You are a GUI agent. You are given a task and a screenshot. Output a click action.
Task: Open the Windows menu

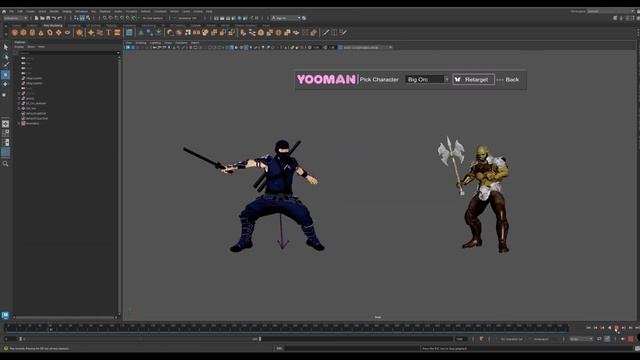(x=81, y=11)
